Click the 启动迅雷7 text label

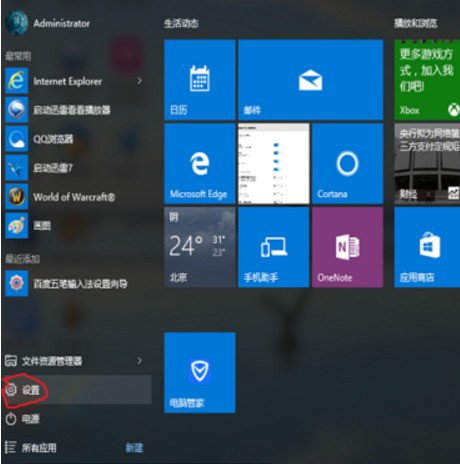coord(53,168)
